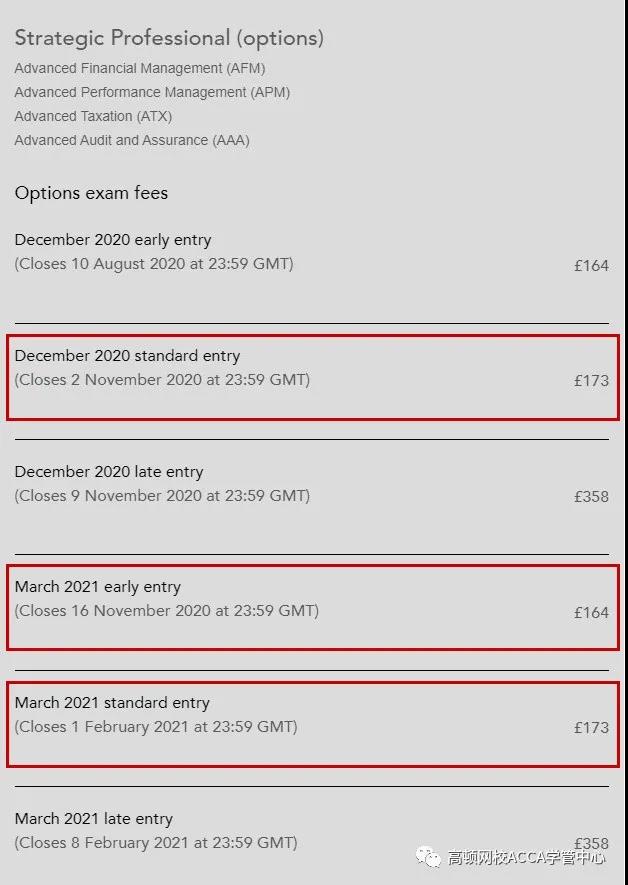
Task: Click the 高顿网校ACCA学管中心 watermark text
Action: pyautogui.click(x=526, y=857)
